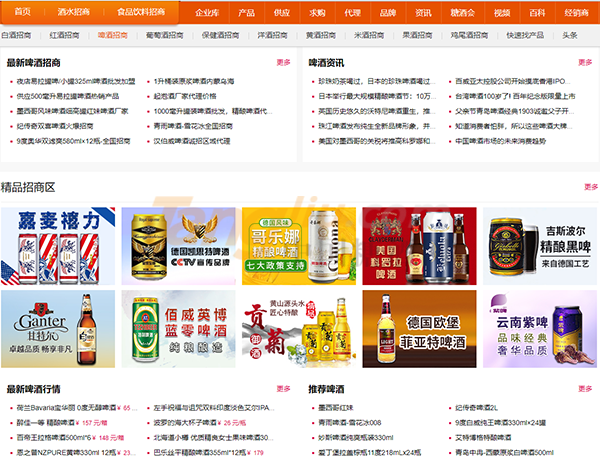Read news 珍珠奶茶喝过，日本的珍珠啤酒
600x464 pixels.
point(377,81)
